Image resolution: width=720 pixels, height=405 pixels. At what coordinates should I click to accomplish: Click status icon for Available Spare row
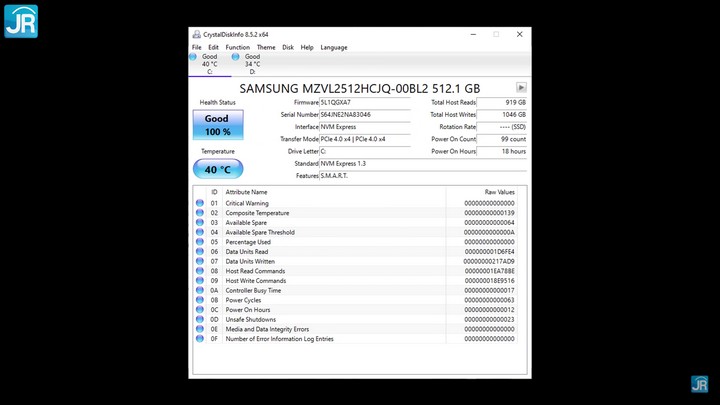tap(200, 222)
